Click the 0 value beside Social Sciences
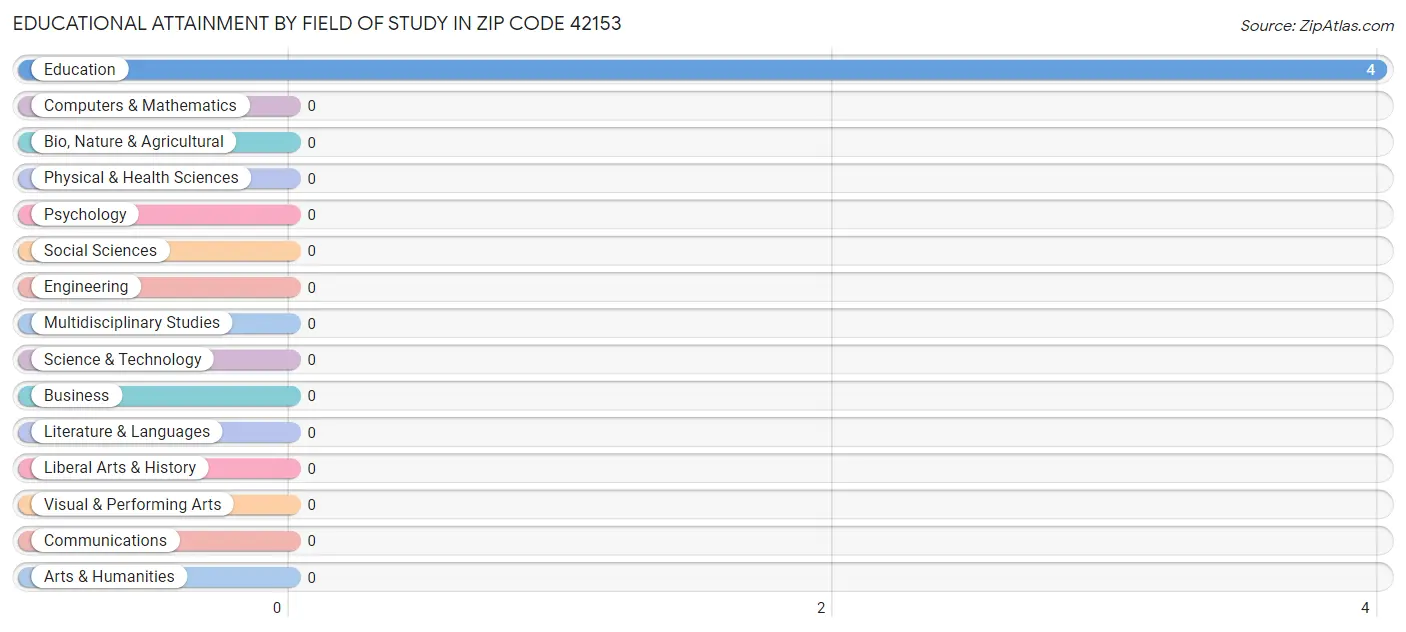Image resolution: width=1406 pixels, height=632 pixels. 312,251
